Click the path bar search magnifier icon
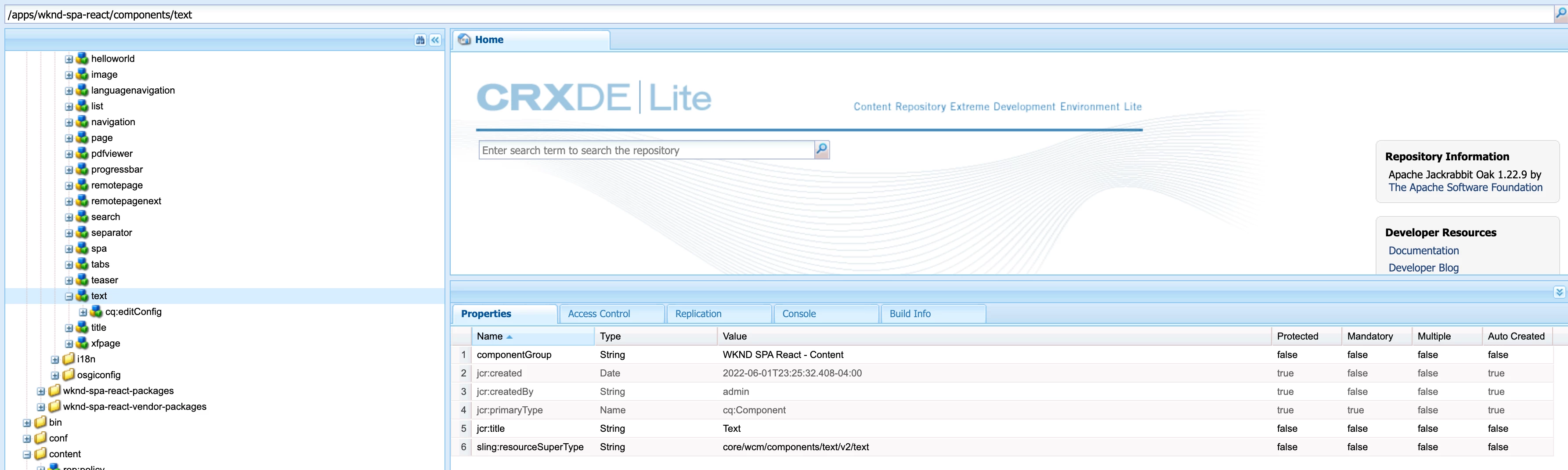1568x470 pixels. coord(1561,14)
